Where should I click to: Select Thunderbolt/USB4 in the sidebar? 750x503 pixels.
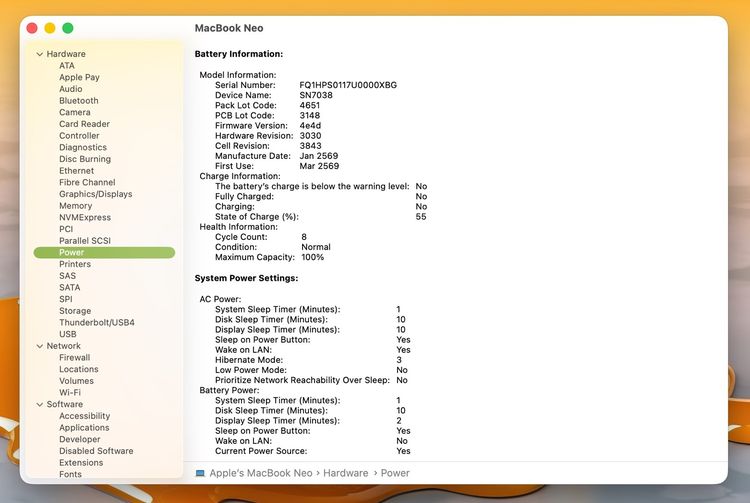97,322
